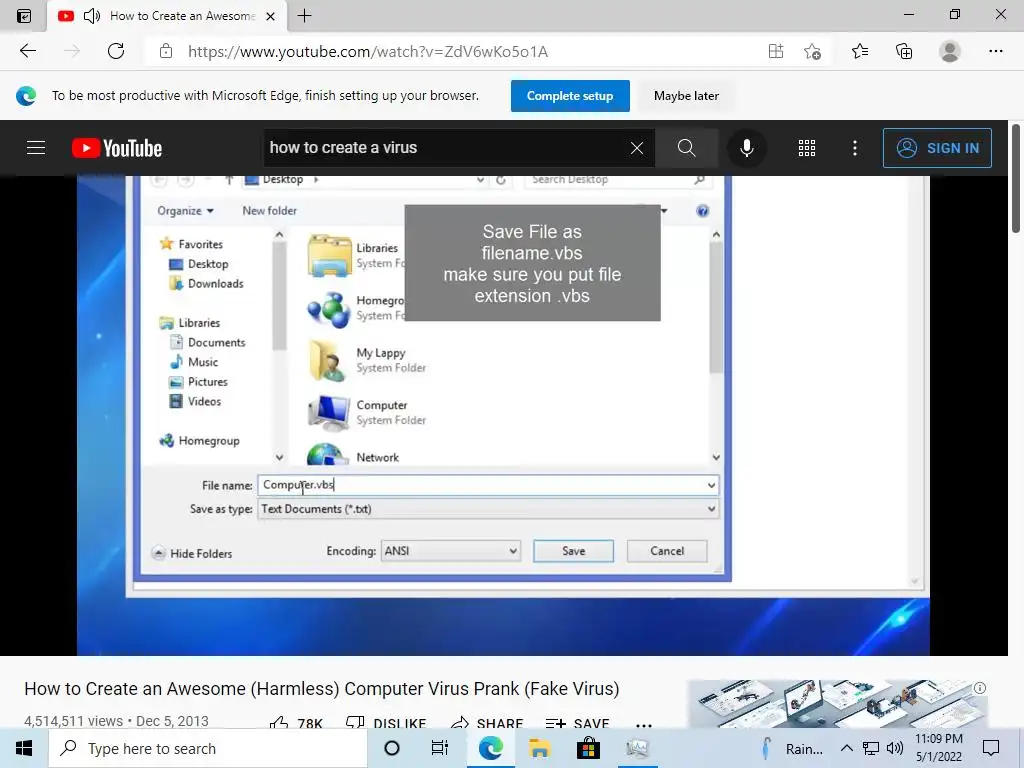Show hidden system tray icons
This screenshot has width=1024, height=768.
[x=846, y=748]
